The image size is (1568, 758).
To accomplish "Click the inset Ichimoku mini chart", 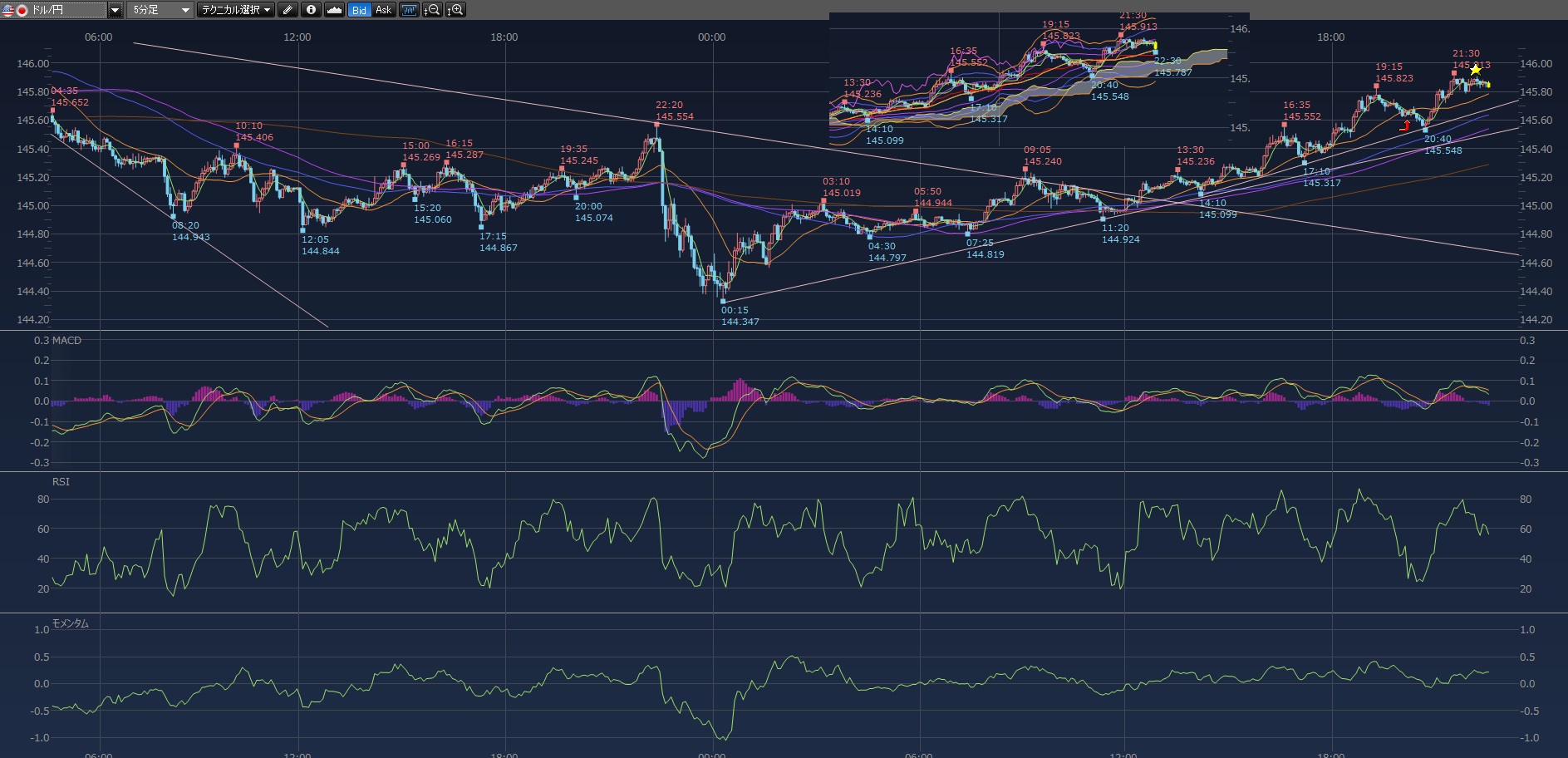I will click(x=1030, y=79).
